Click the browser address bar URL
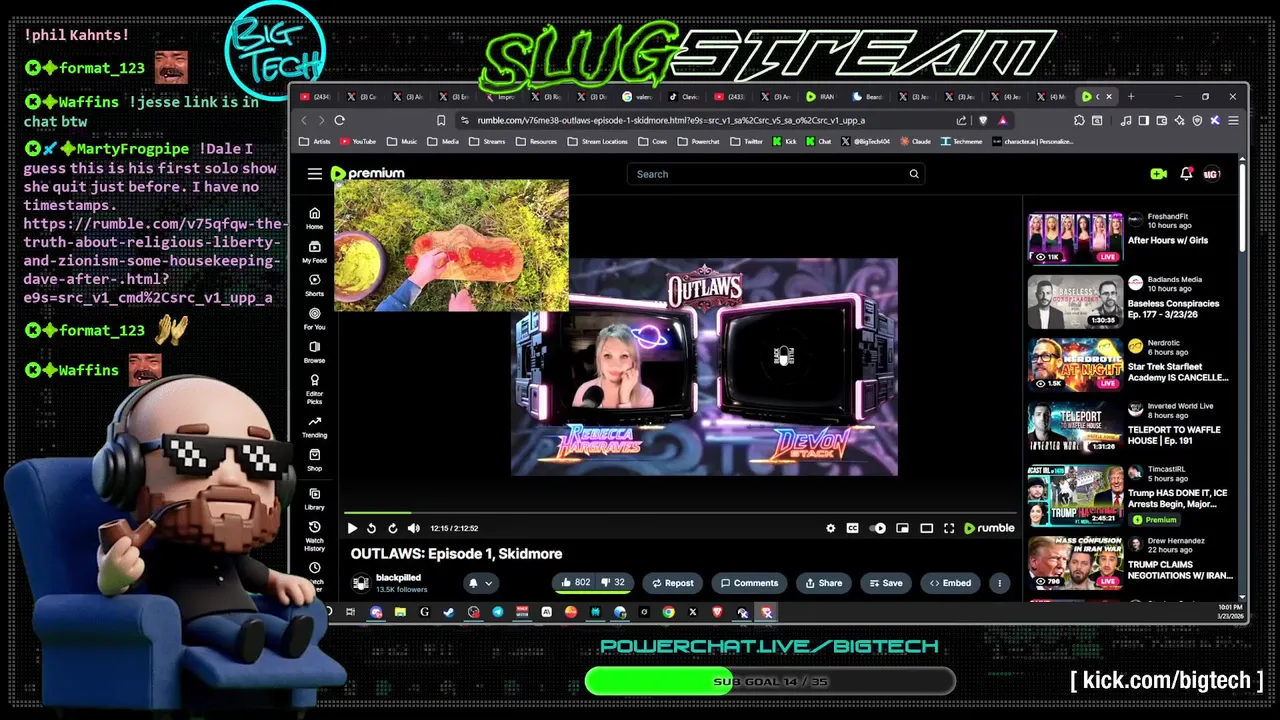 tap(671, 120)
